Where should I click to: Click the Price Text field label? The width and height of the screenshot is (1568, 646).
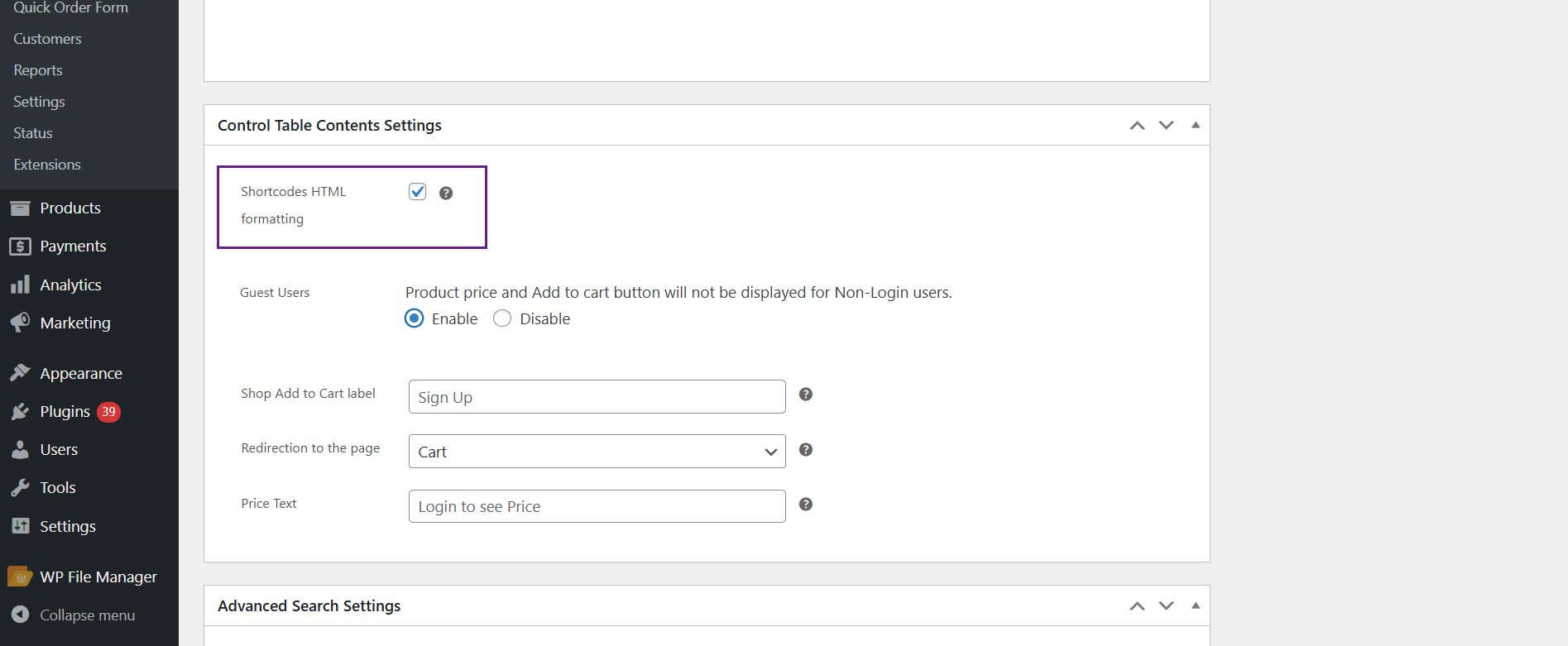click(269, 504)
